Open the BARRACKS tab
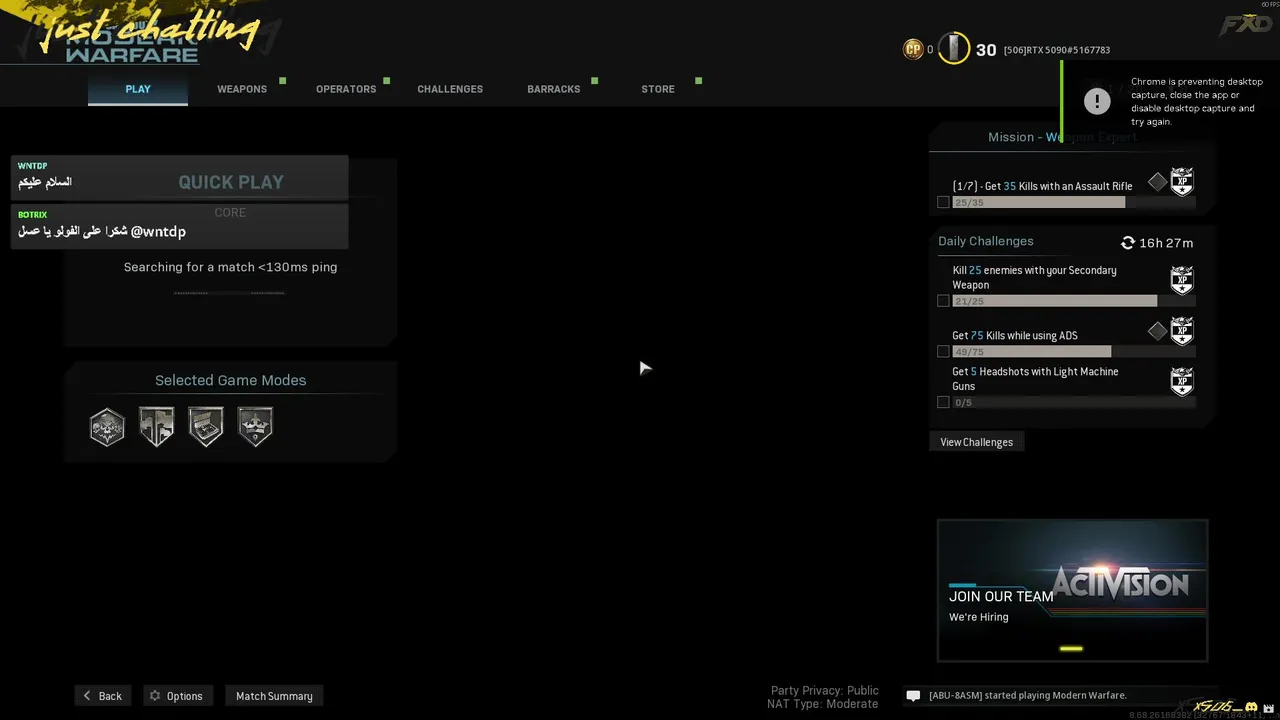Image resolution: width=1280 pixels, height=720 pixels. pyautogui.click(x=554, y=89)
